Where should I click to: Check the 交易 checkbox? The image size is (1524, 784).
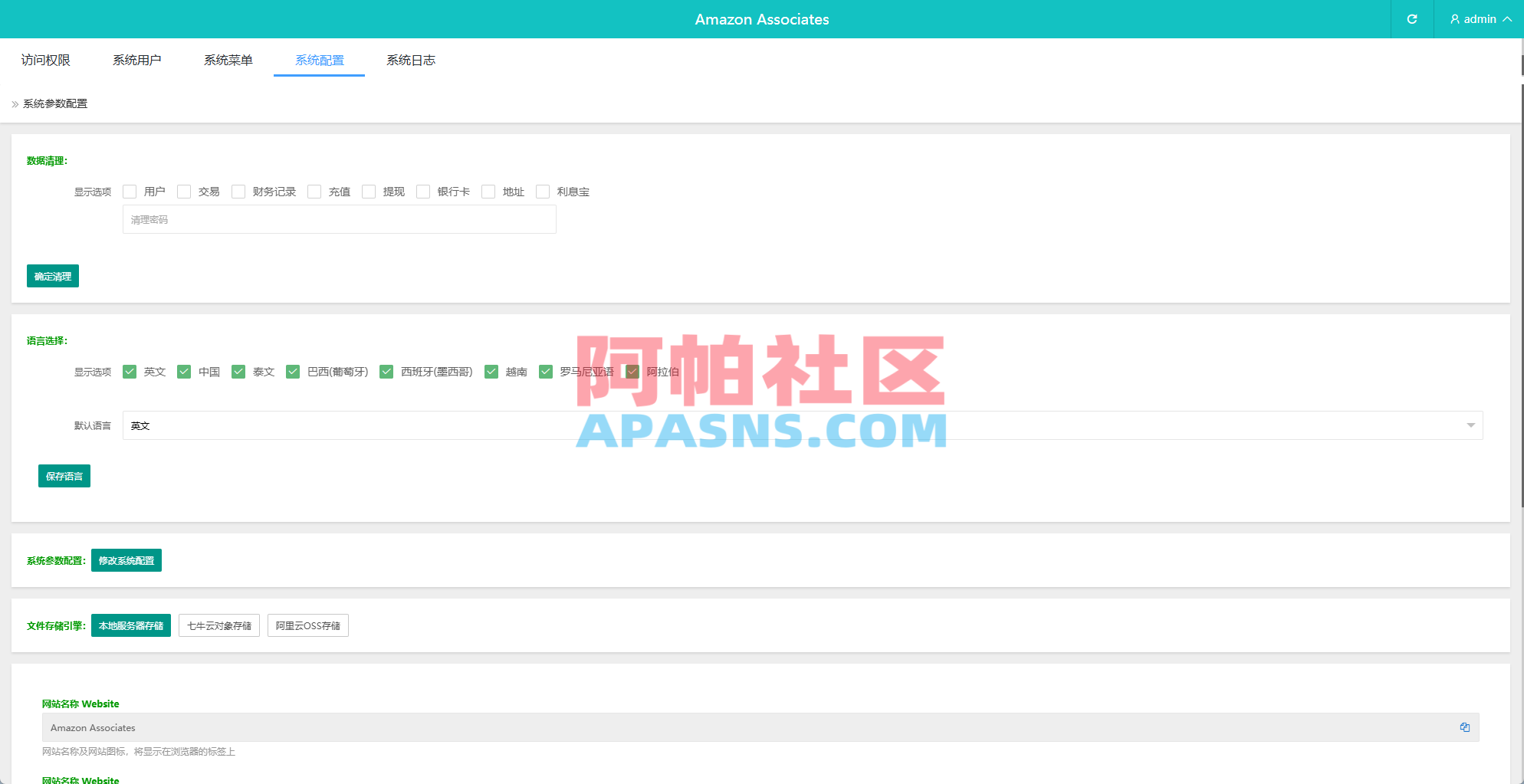[x=184, y=192]
